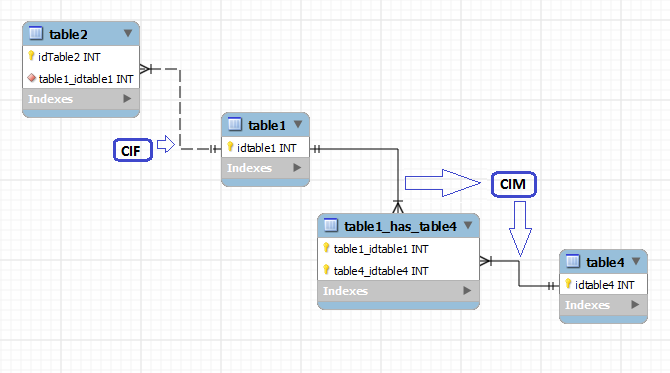Image resolution: width=670 pixels, height=373 pixels.
Task: Select the table1_idtable1 INT column in table2
Action: [81, 79]
